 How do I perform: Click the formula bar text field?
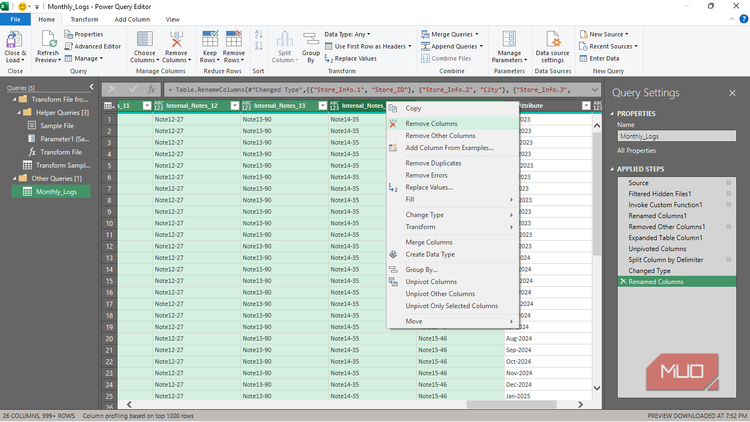click(x=377, y=89)
